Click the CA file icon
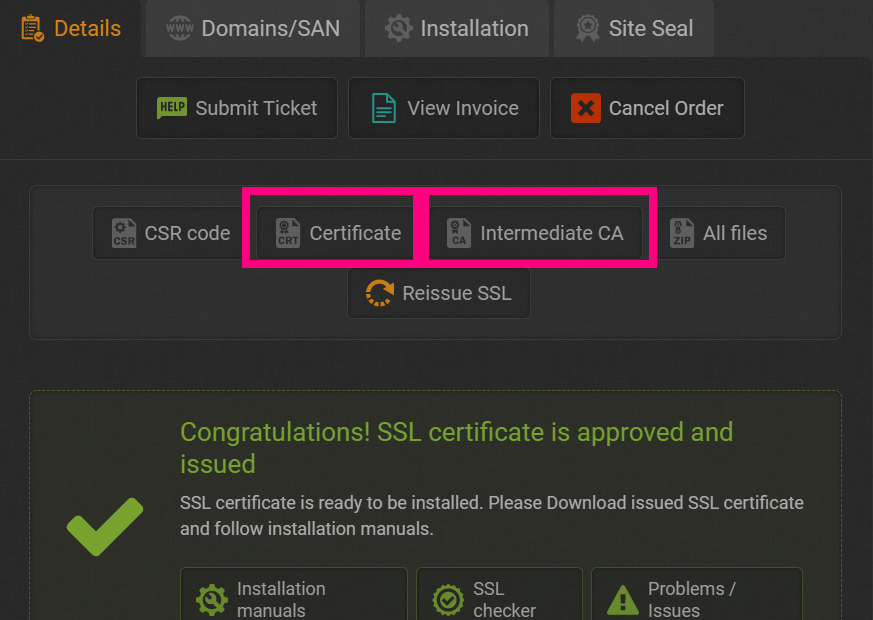 (x=459, y=233)
